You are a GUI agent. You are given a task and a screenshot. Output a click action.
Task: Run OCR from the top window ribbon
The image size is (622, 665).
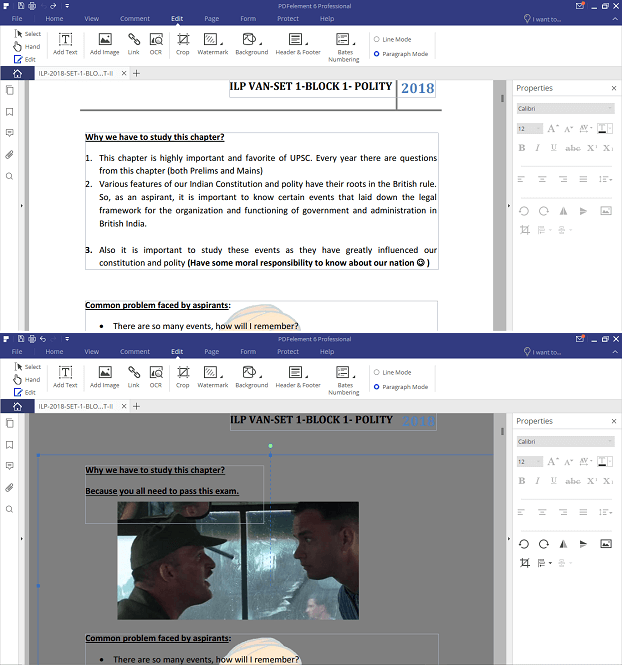(156, 44)
